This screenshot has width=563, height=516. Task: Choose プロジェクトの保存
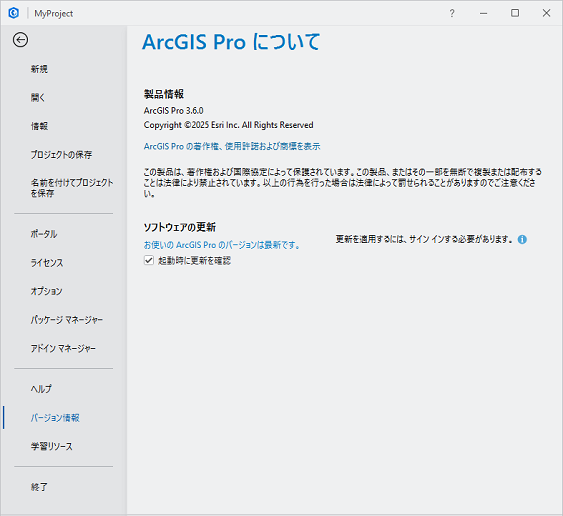coord(61,155)
